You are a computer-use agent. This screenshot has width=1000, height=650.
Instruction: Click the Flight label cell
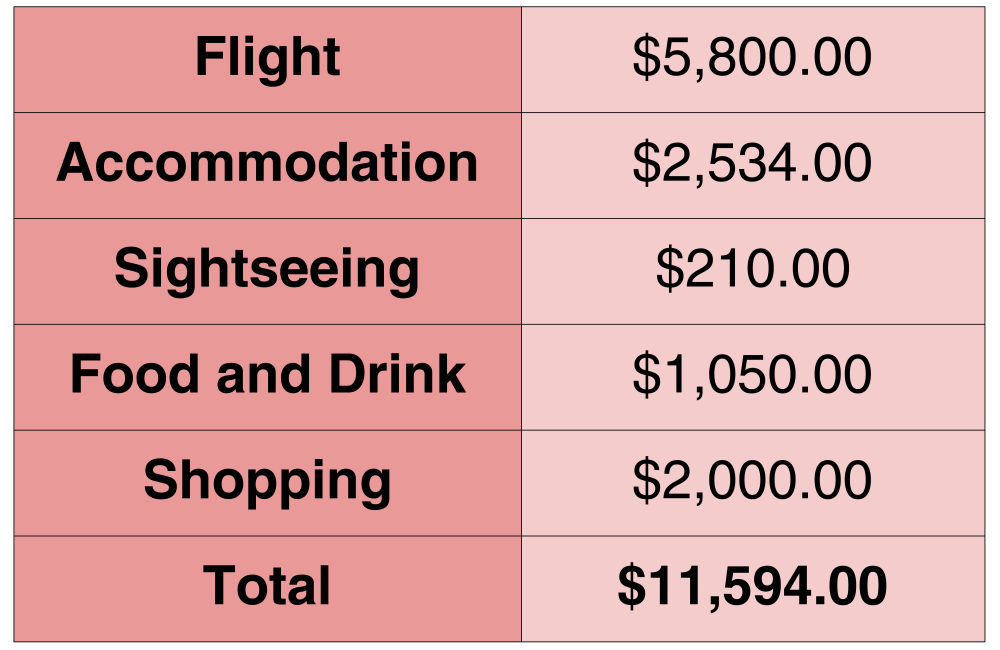pyautogui.click(x=267, y=59)
